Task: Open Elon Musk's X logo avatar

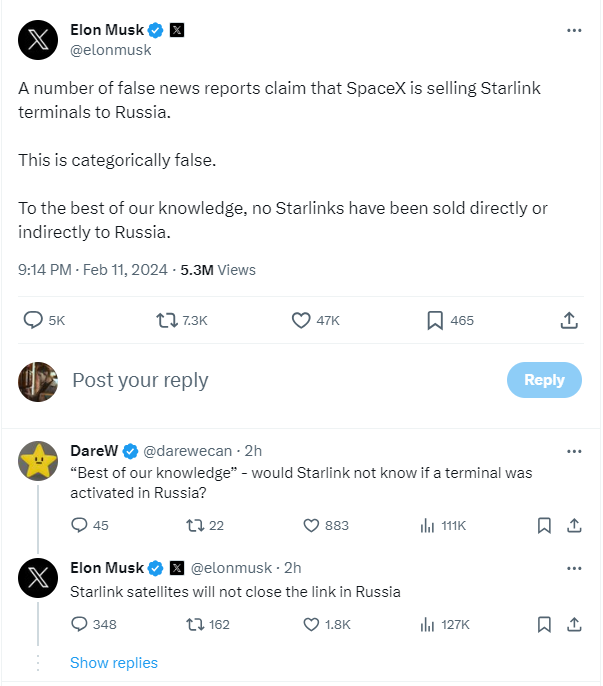Action: pos(38,39)
